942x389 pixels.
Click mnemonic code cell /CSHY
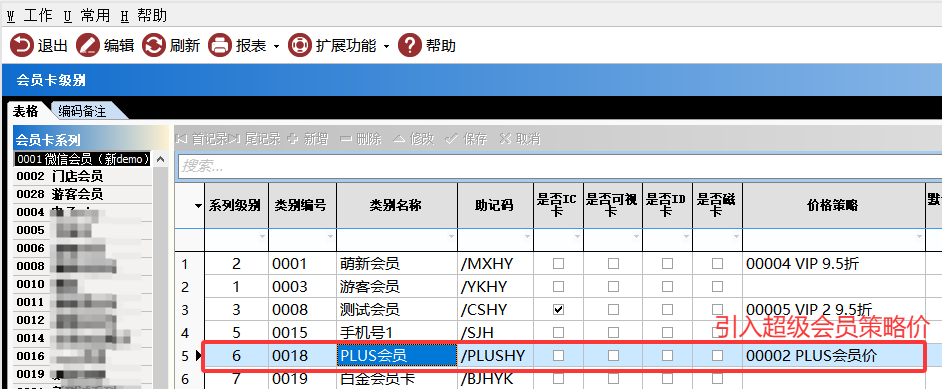495,309
